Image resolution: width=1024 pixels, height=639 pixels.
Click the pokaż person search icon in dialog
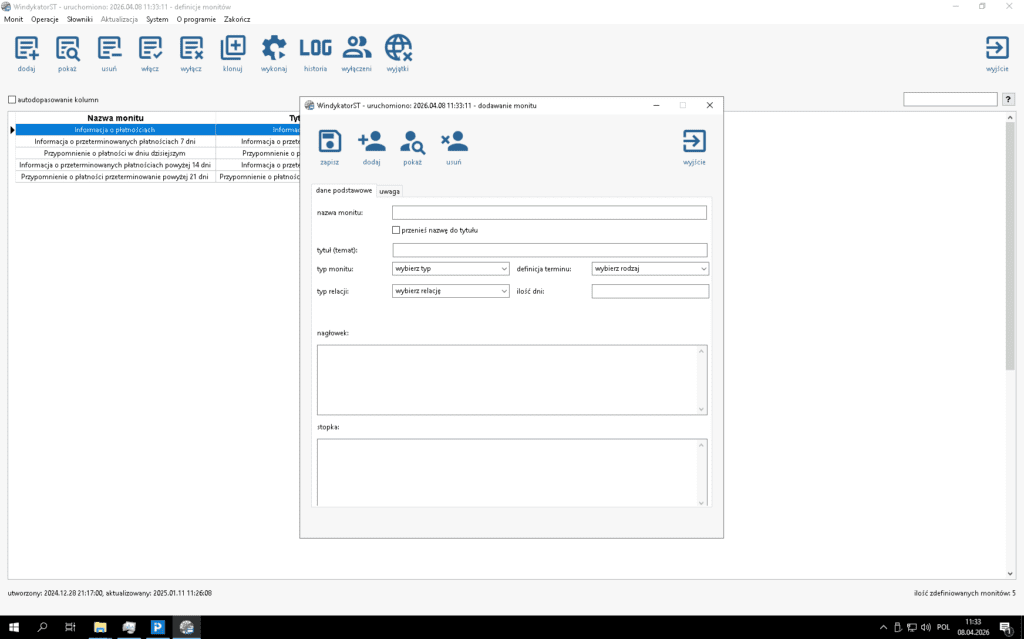point(412,142)
